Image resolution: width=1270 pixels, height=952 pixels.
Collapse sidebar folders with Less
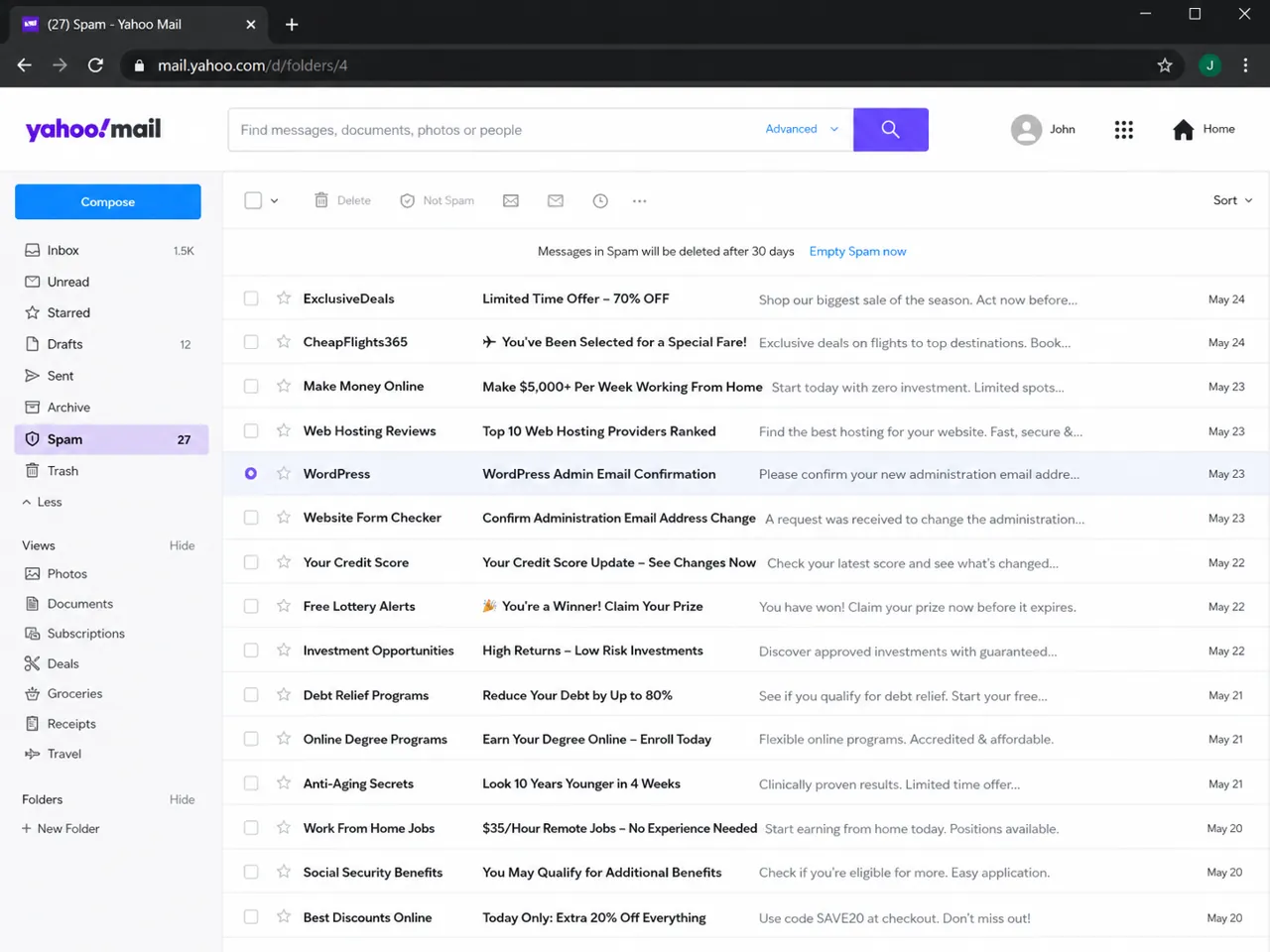click(42, 502)
